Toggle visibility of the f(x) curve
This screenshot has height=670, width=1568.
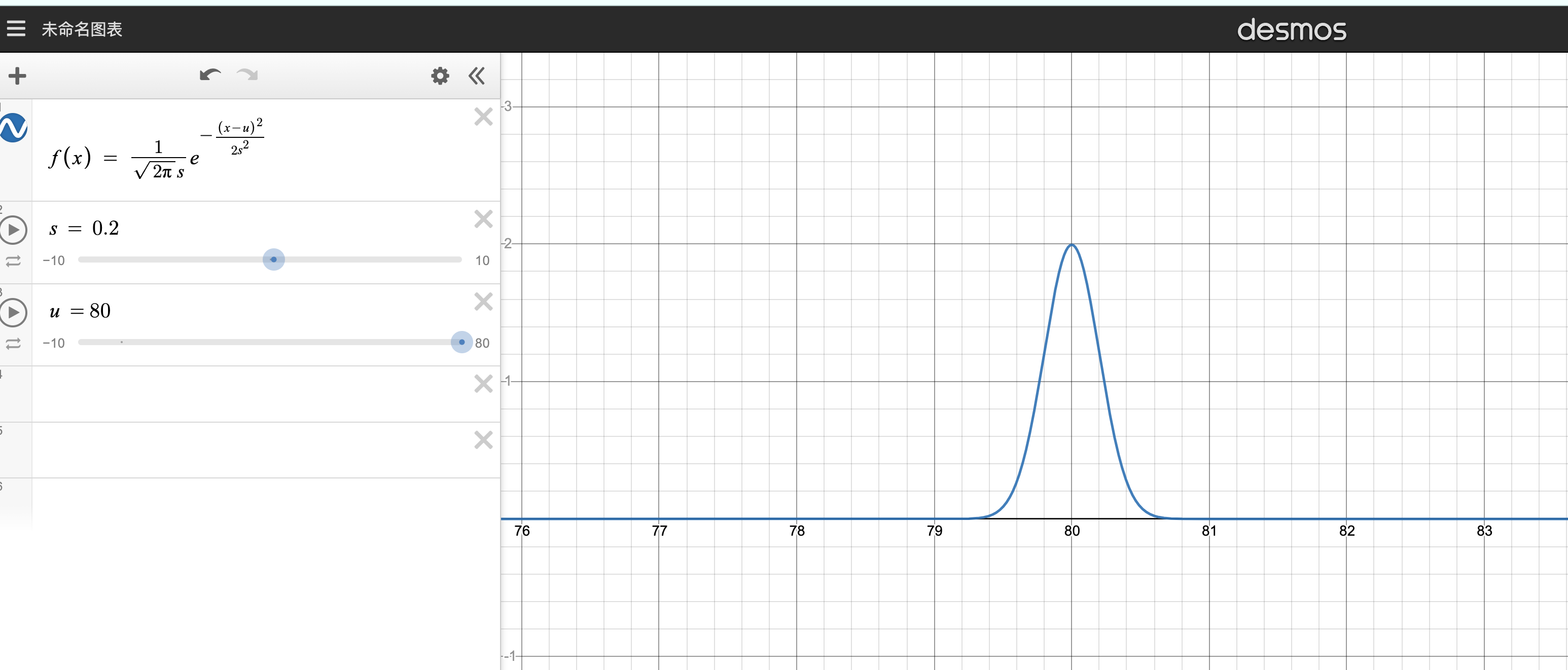[13, 128]
